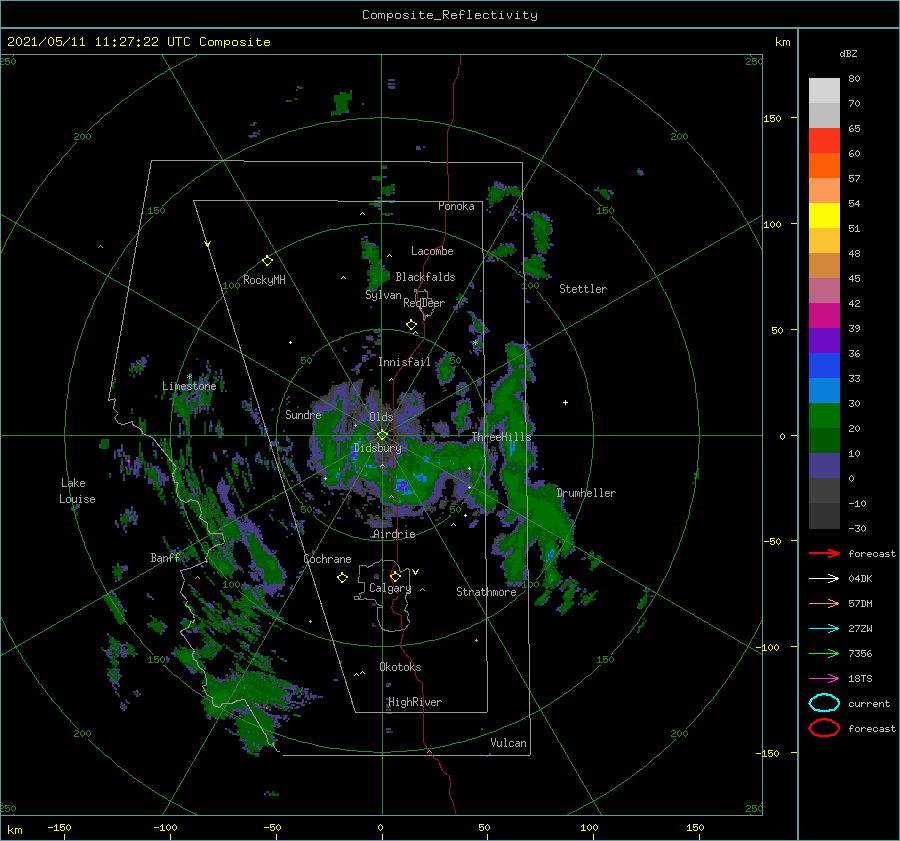Click the bright green swatch between 30 and 20 dBZ
The height and width of the screenshot is (841, 900).
[824, 416]
